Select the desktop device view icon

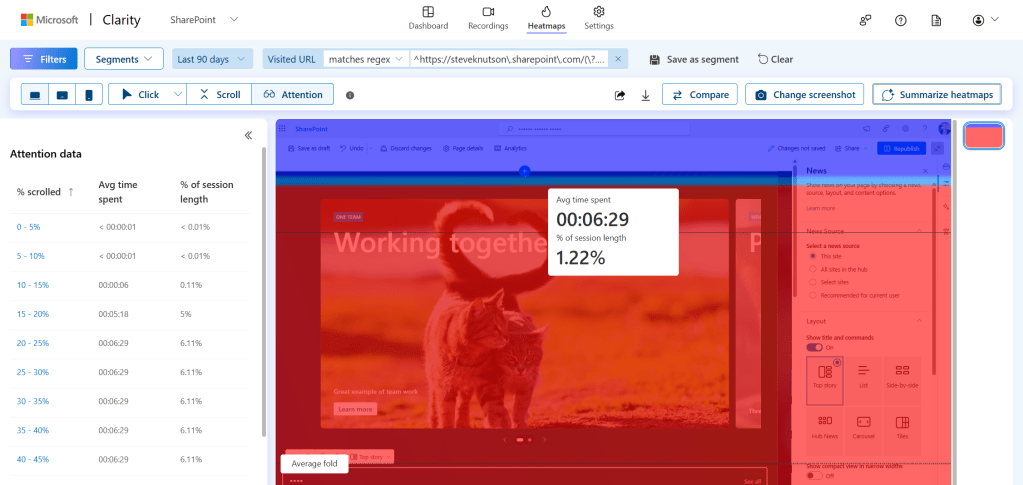click(x=35, y=95)
